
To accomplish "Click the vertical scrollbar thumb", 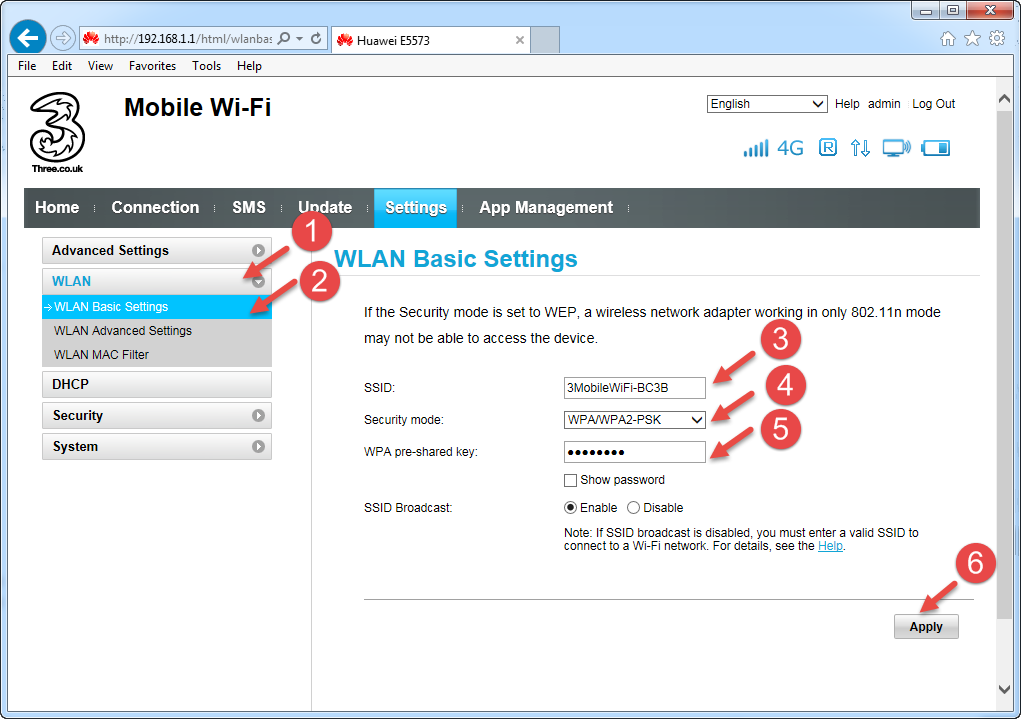I will (x=1004, y=365).
